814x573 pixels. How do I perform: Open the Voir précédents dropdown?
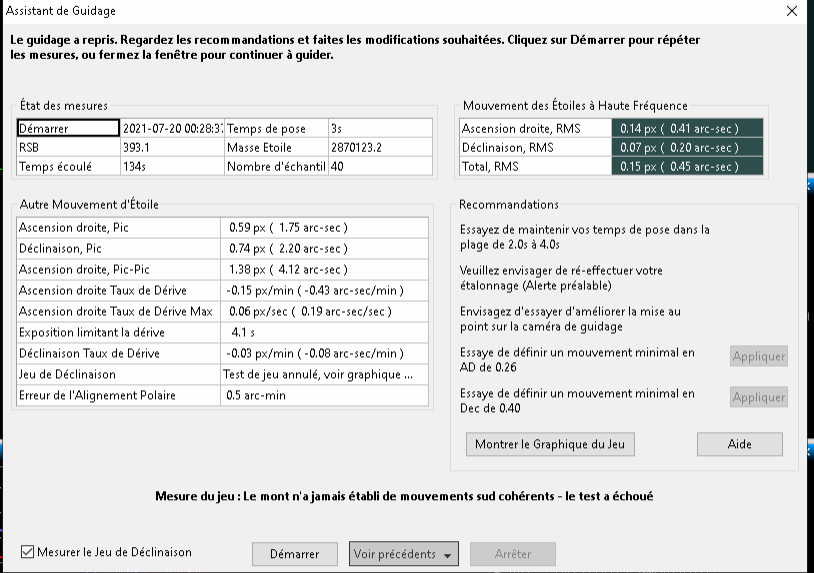click(x=403, y=554)
